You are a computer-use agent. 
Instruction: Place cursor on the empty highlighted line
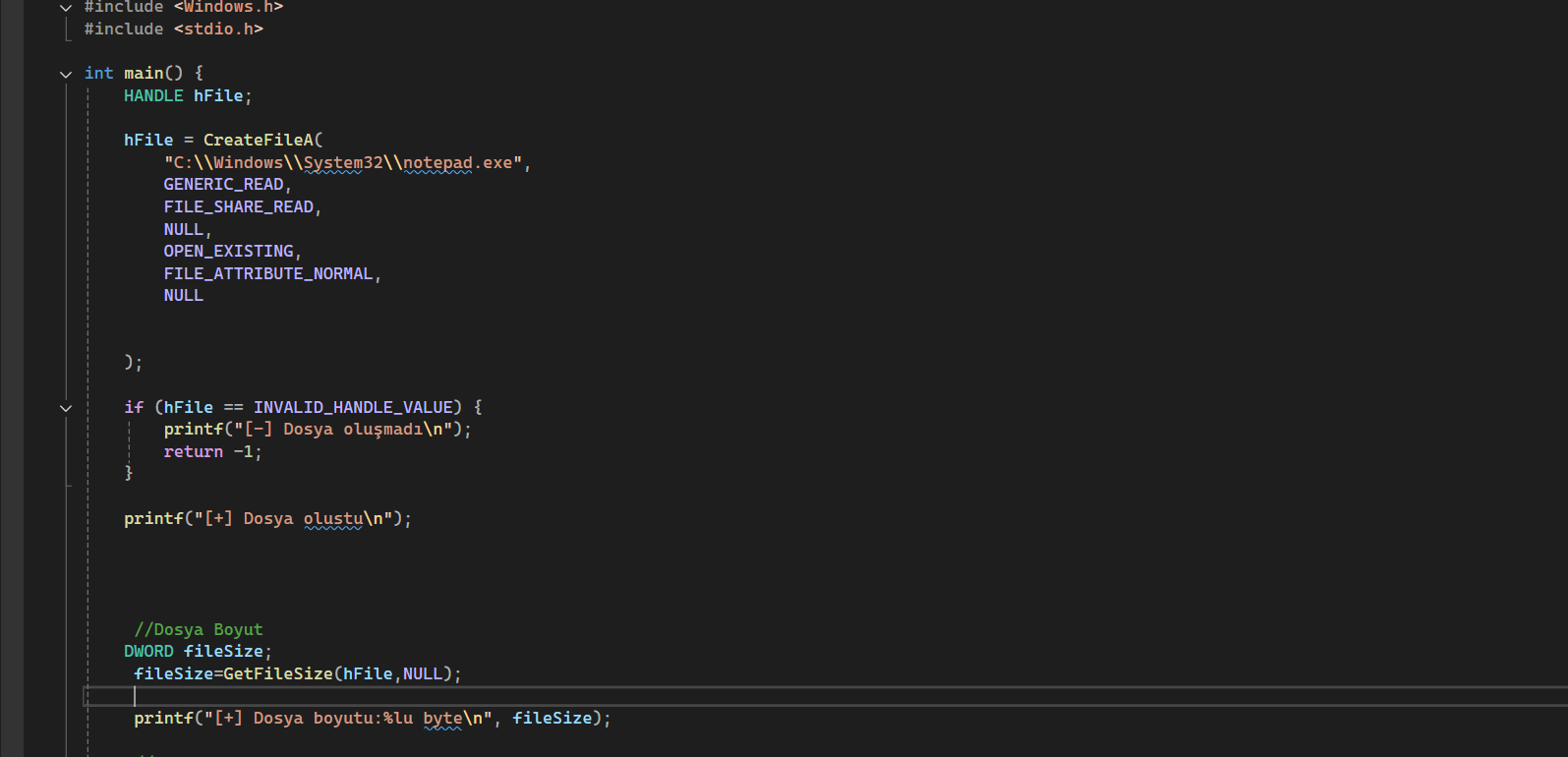tap(826, 696)
